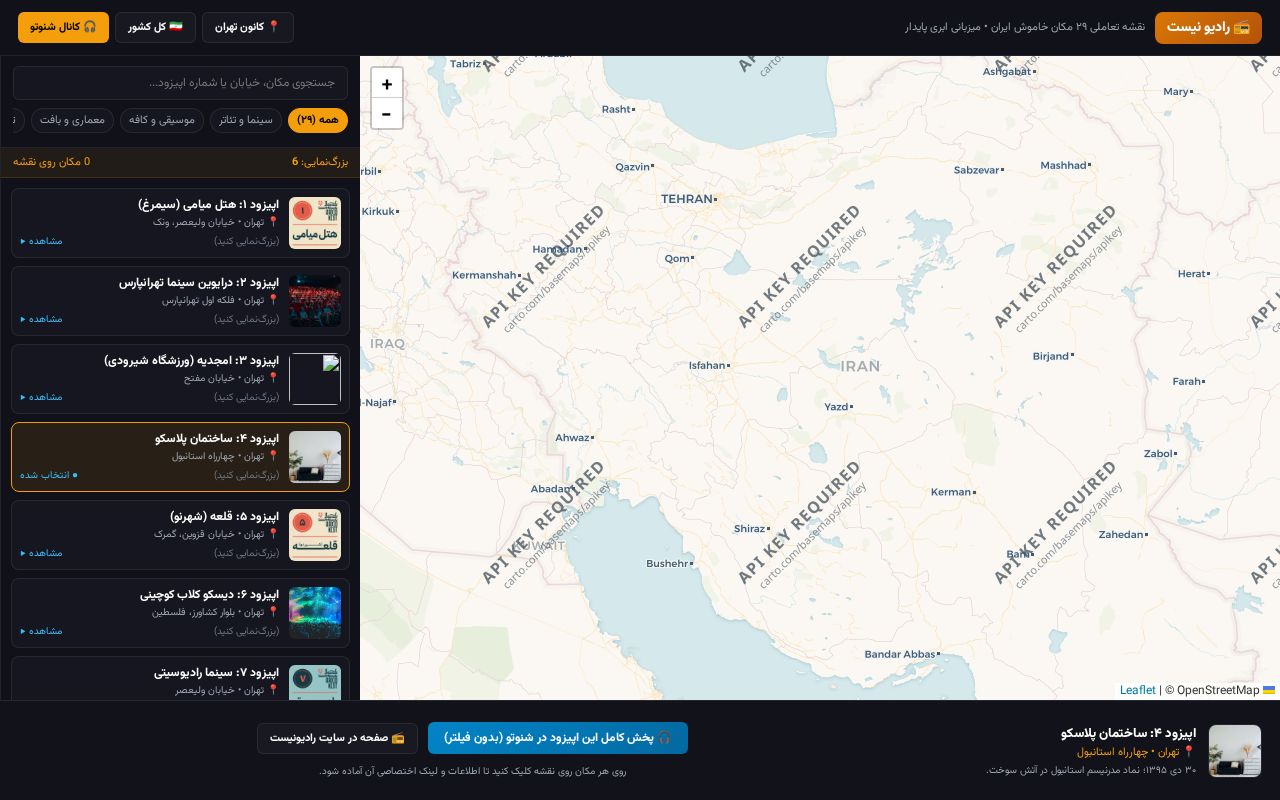Select thumbnail of episode 4 ساختمان پلاسکو in list
1280x800 pixels.
(315, 457)
